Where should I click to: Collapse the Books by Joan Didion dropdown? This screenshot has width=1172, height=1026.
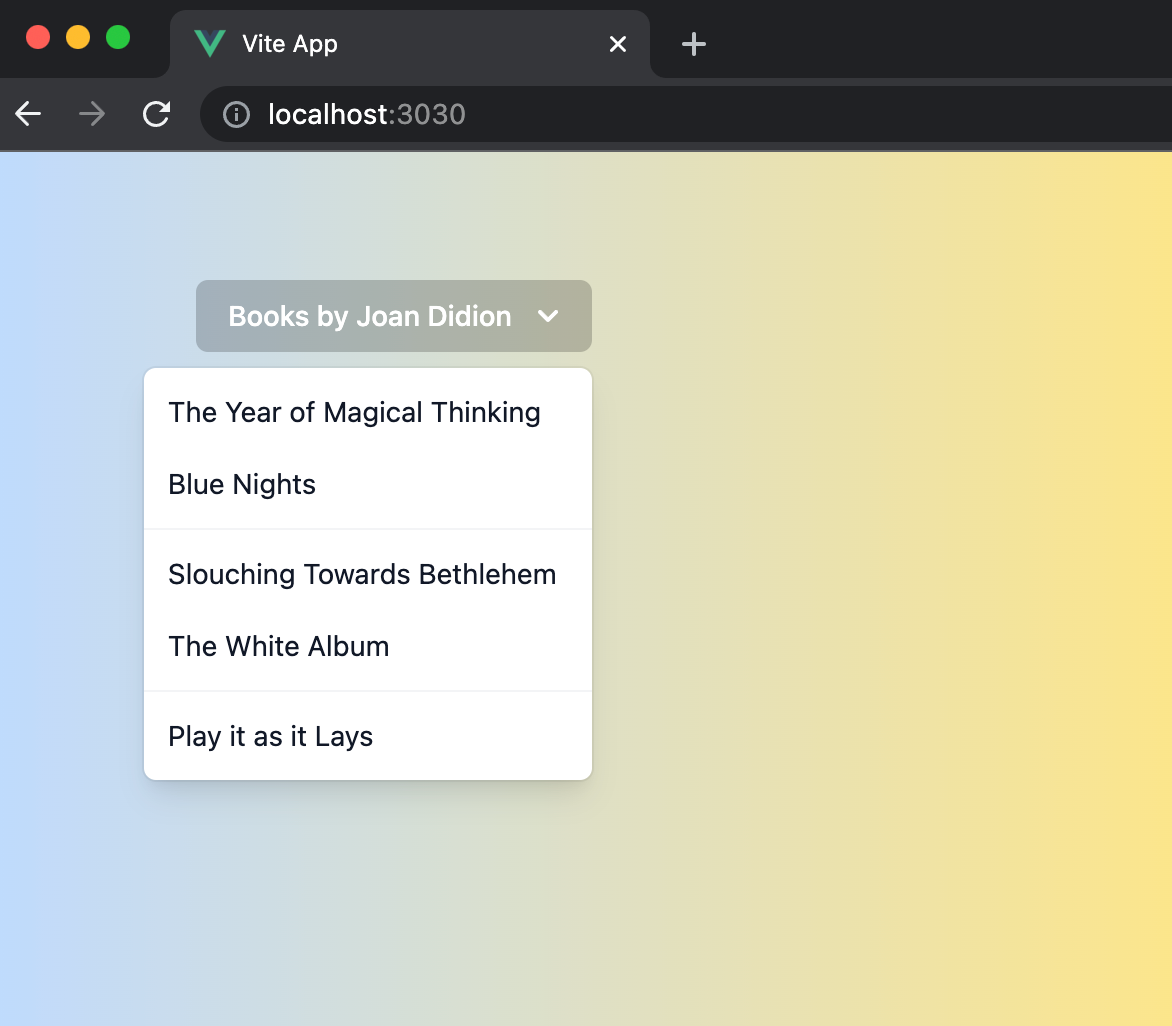click(x=393, y=316)
